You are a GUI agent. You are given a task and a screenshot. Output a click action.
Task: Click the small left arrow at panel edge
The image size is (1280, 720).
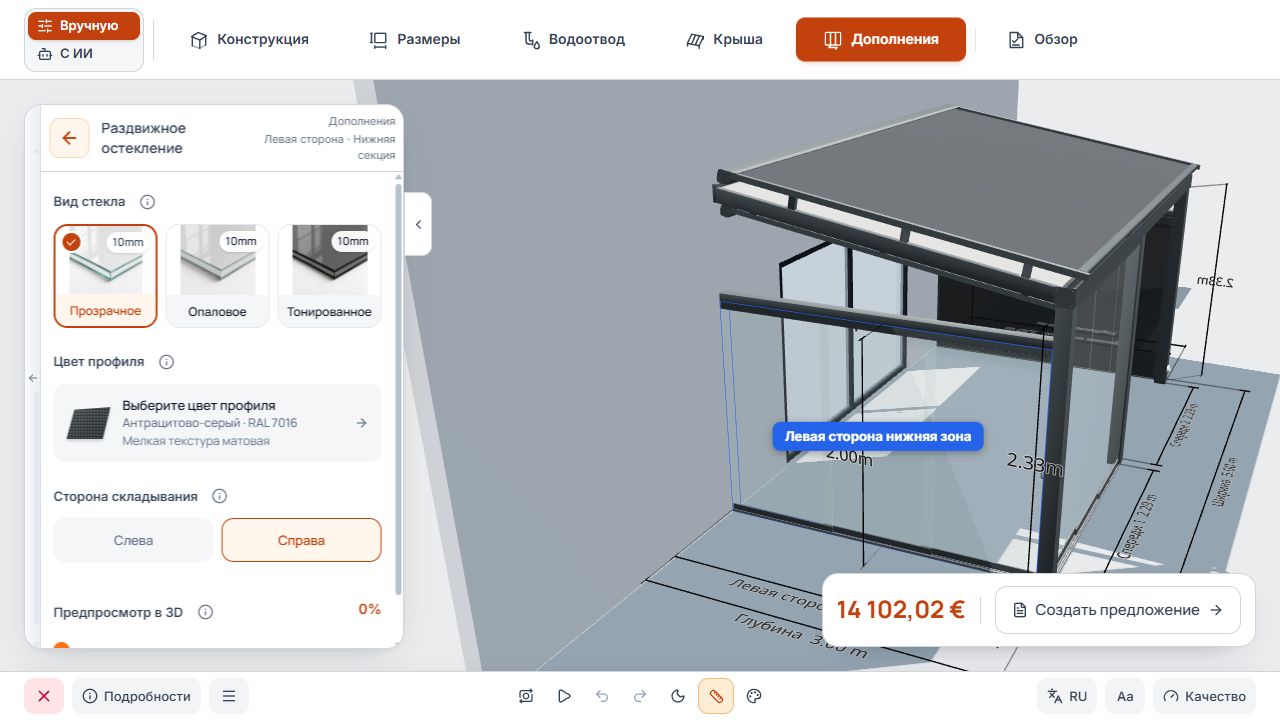pos(32,378)
